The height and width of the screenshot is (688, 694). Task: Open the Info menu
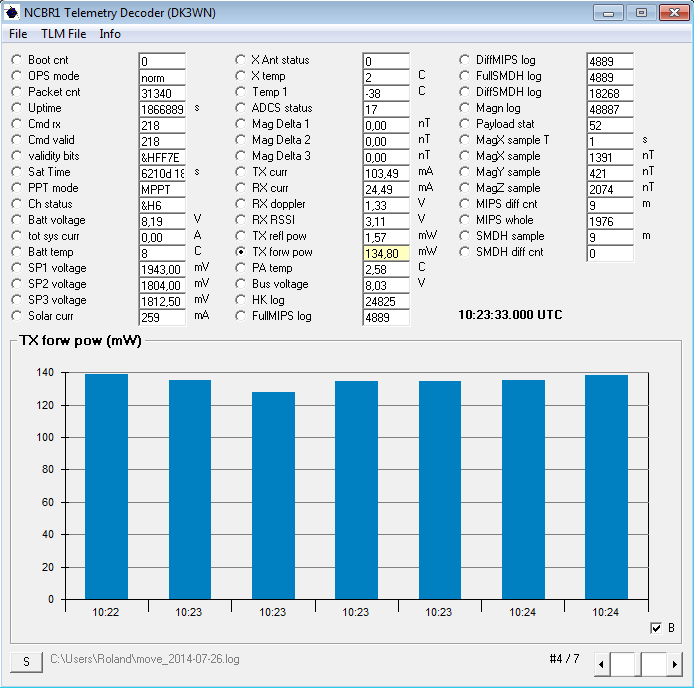(x=110, y=34)
